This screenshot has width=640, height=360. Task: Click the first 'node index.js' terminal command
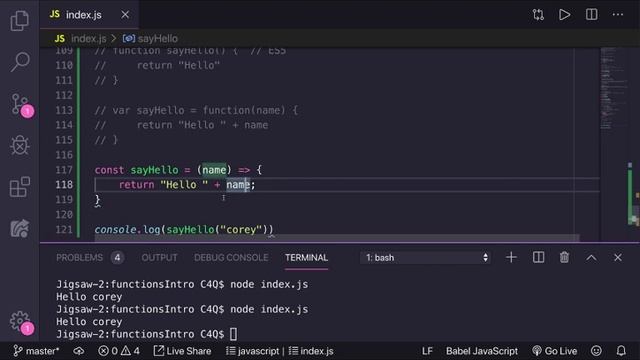(269, 284)
